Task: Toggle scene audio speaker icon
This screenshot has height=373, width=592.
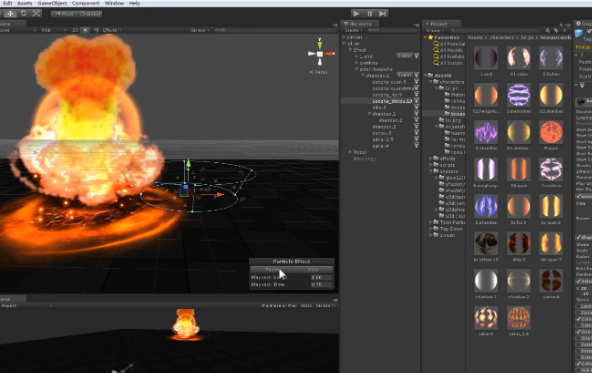Action: (96, 30)
